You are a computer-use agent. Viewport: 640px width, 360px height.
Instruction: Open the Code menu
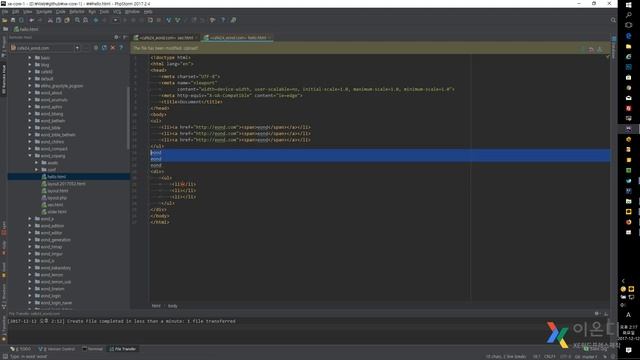pos(60,12)
